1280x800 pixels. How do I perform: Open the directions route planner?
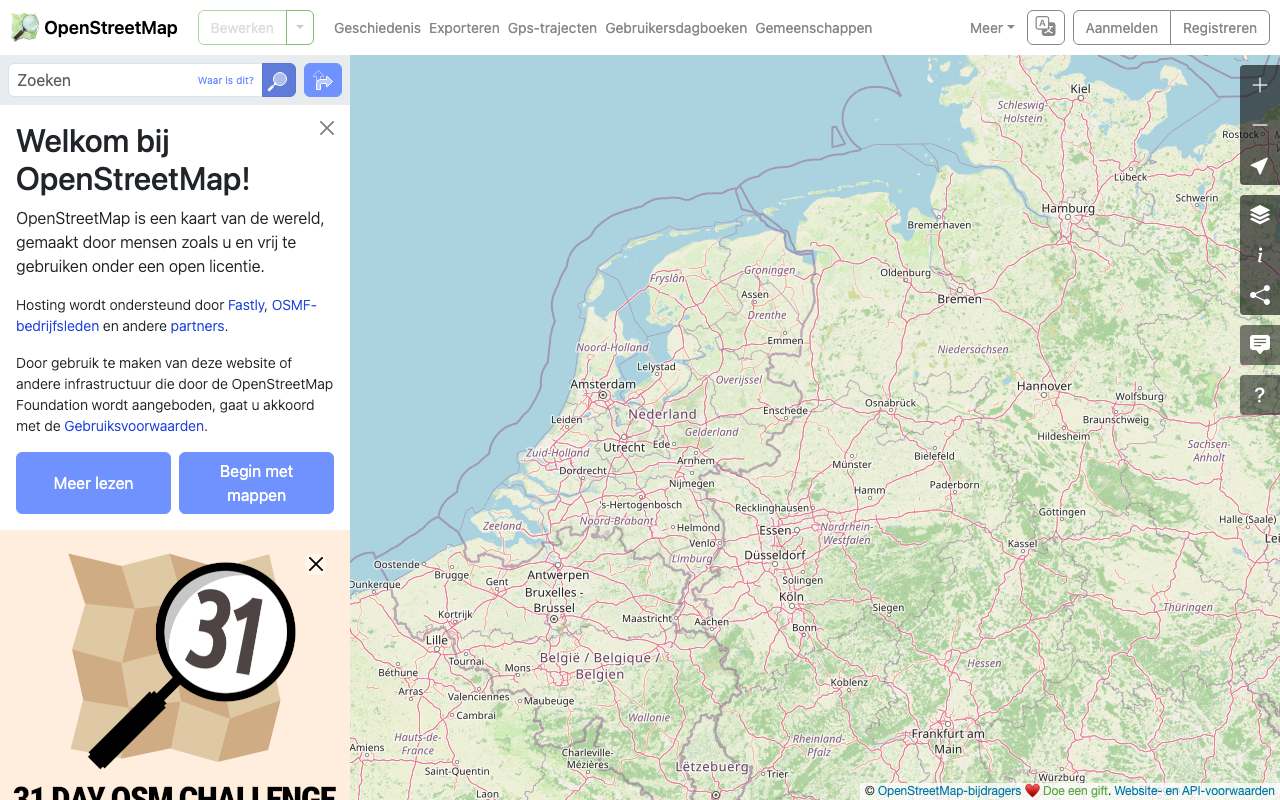click(323, 80)
